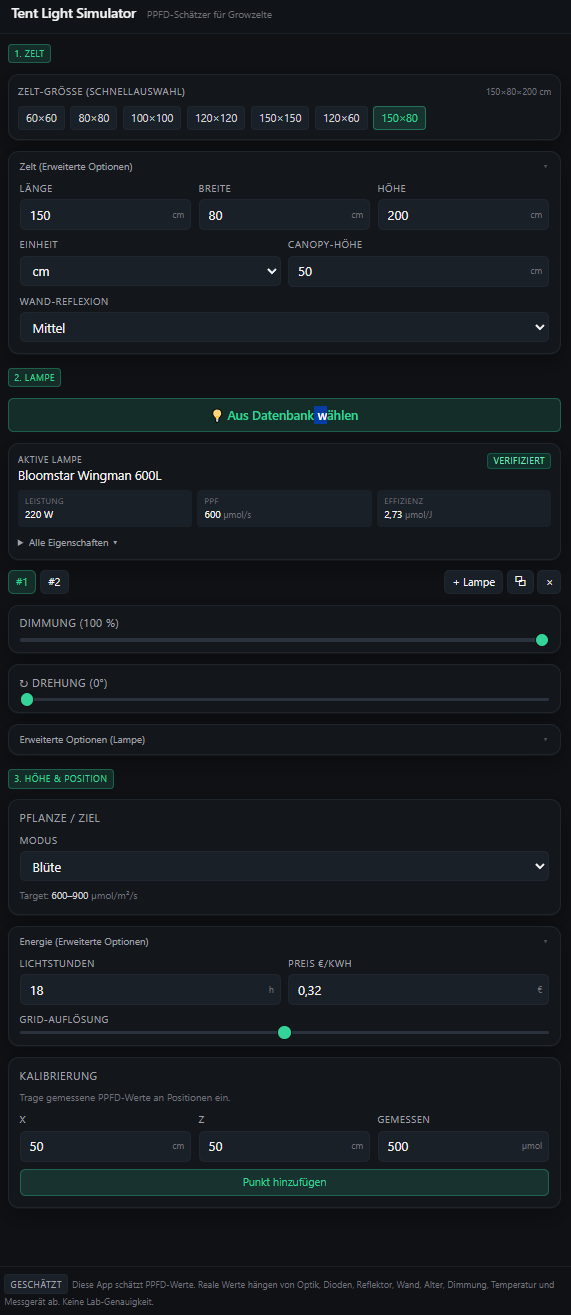Select the 150×150 tent size preset
The image size is (571, 1315).
(x=280, y=118)
